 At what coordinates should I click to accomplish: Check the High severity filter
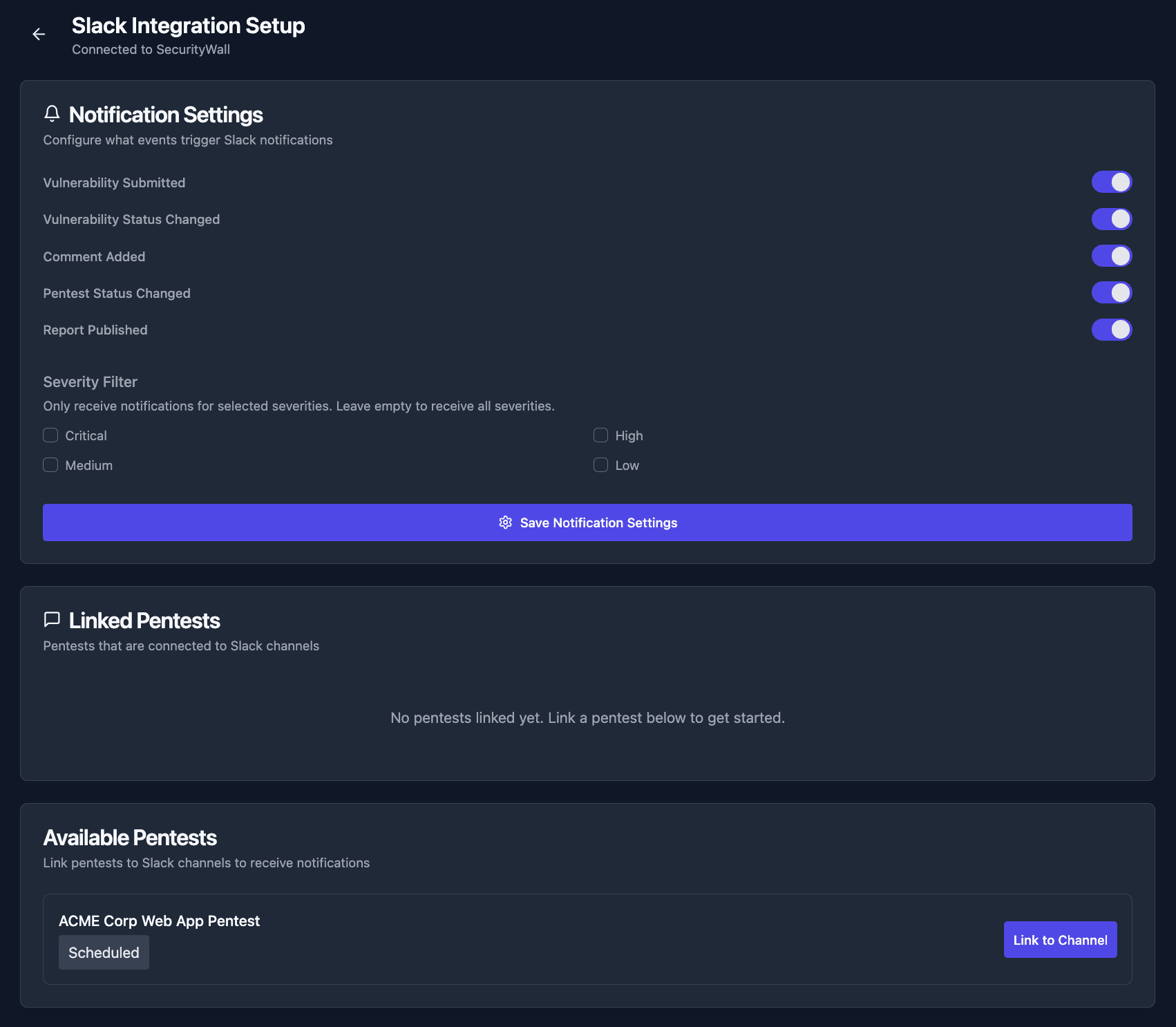click(x=600, y=435)
